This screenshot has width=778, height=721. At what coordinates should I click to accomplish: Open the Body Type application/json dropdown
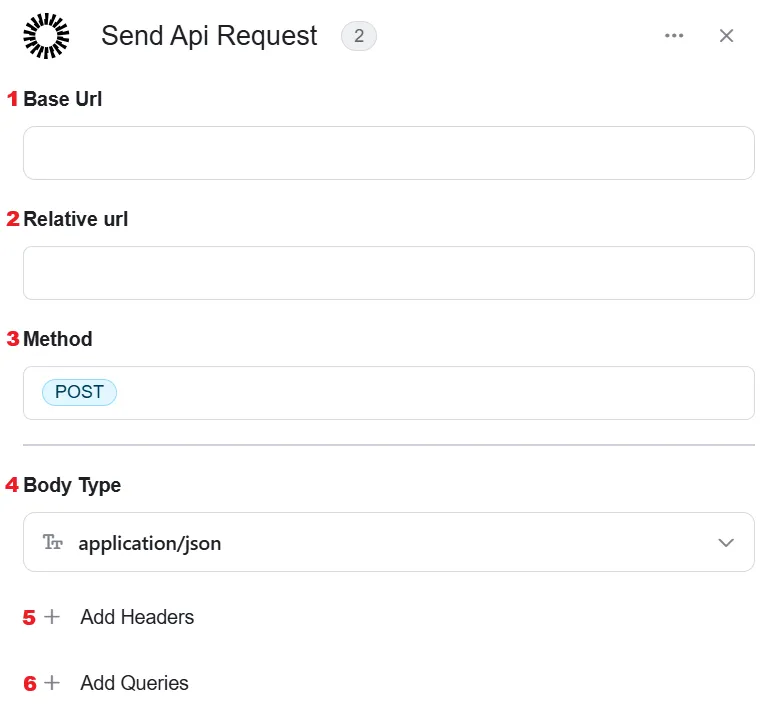[389, 542]
